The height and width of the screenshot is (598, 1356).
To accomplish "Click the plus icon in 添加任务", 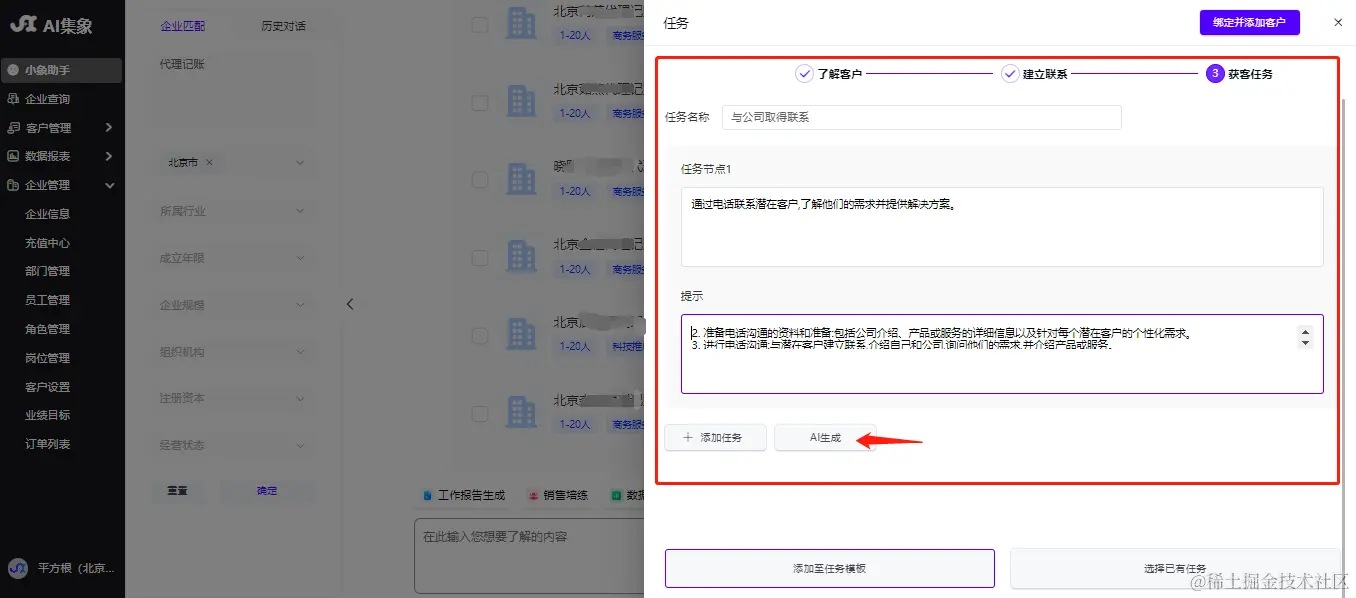I will (x=687, y=438).
